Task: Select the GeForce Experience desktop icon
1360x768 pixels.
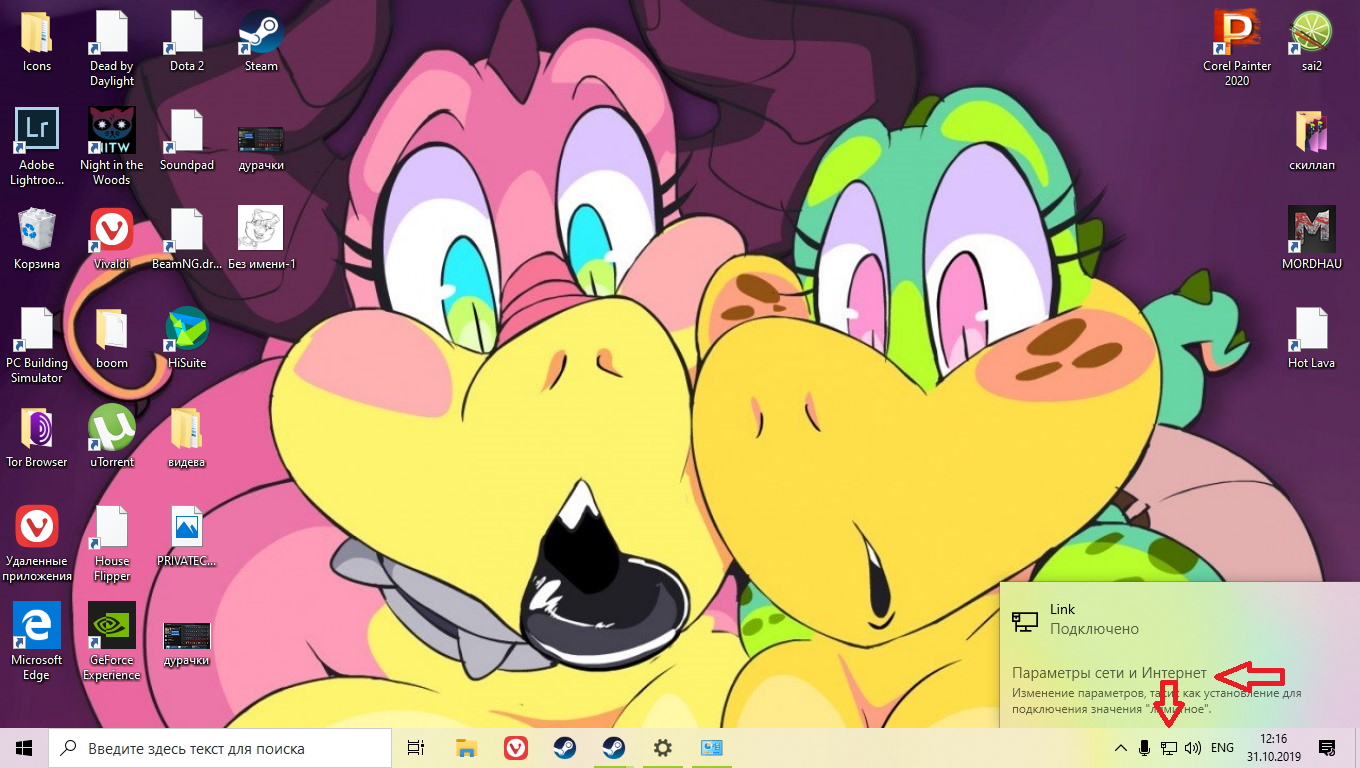Action: pos(111,642)
